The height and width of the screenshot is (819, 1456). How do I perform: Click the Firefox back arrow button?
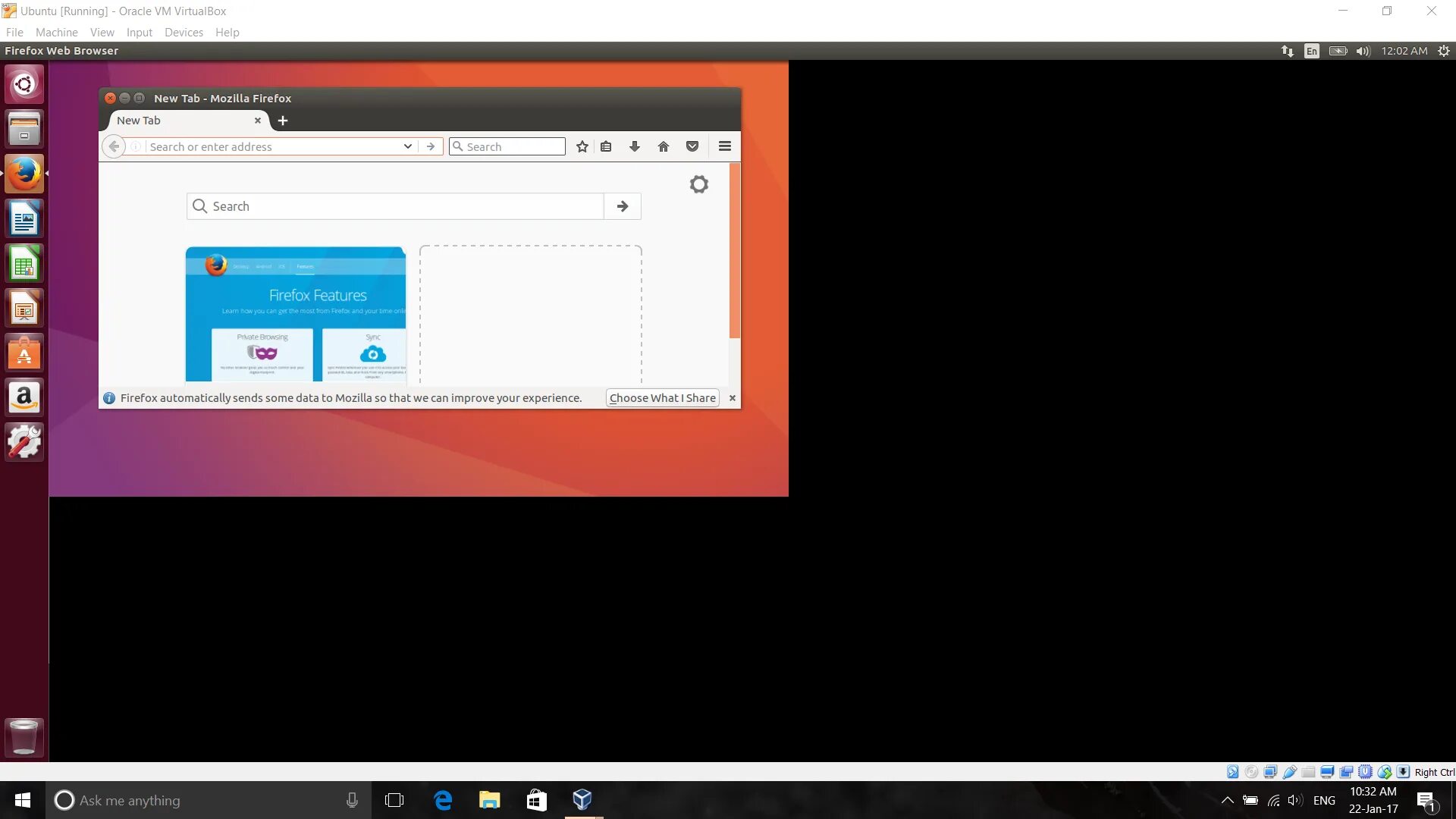tap(114, 146)
